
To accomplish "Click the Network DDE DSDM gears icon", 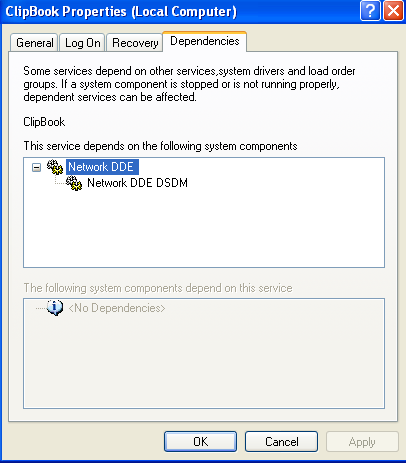I will 74,183.
